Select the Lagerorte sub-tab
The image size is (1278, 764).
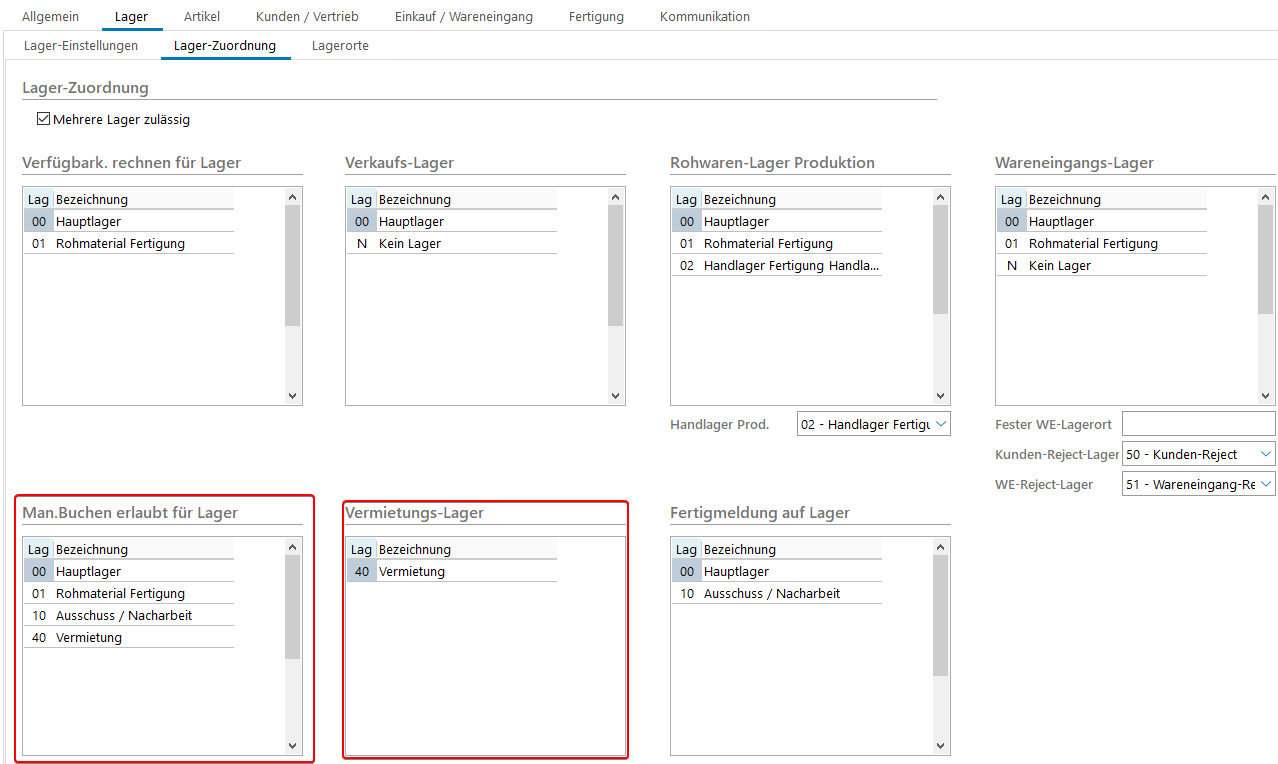tap(340, 46)
